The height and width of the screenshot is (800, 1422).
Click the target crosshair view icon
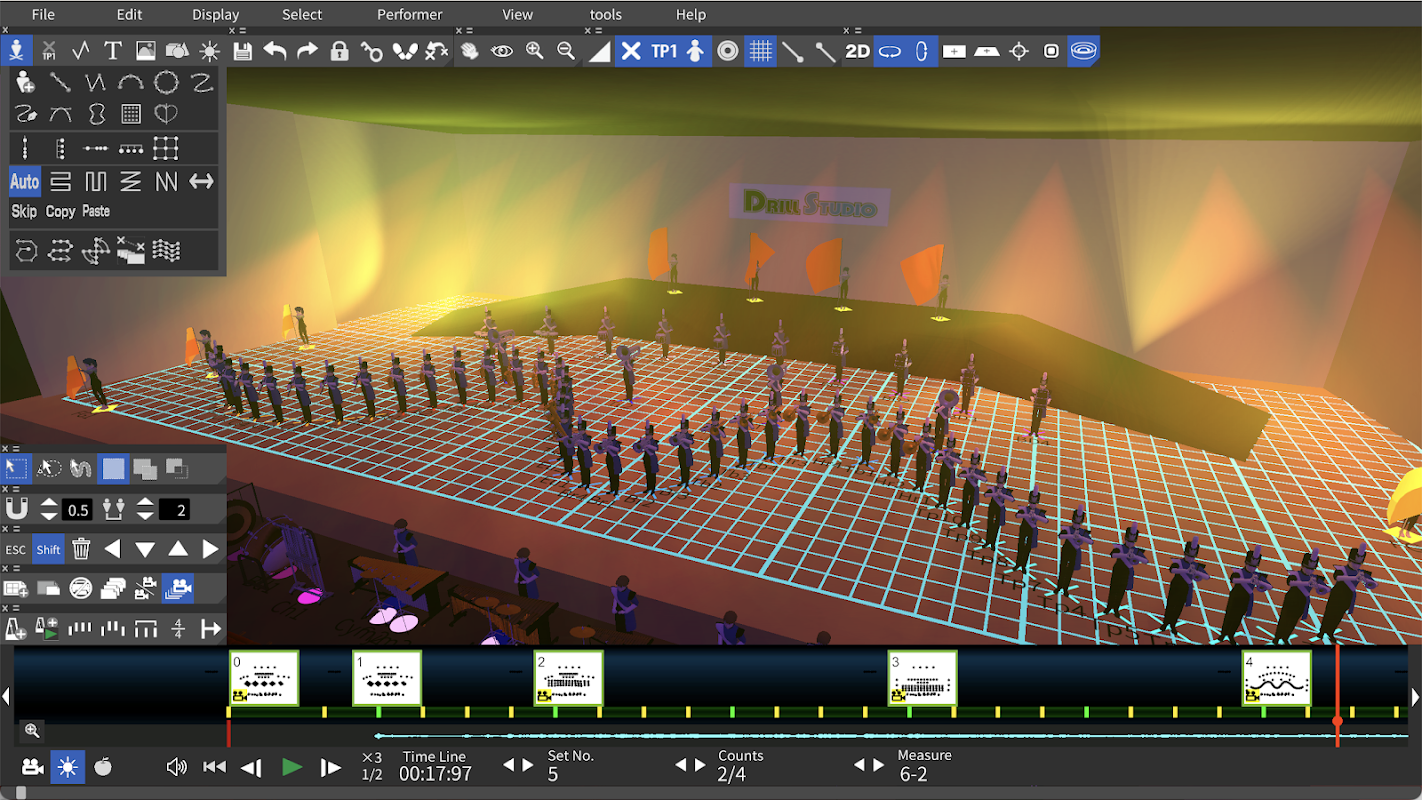pos(1019,51)
